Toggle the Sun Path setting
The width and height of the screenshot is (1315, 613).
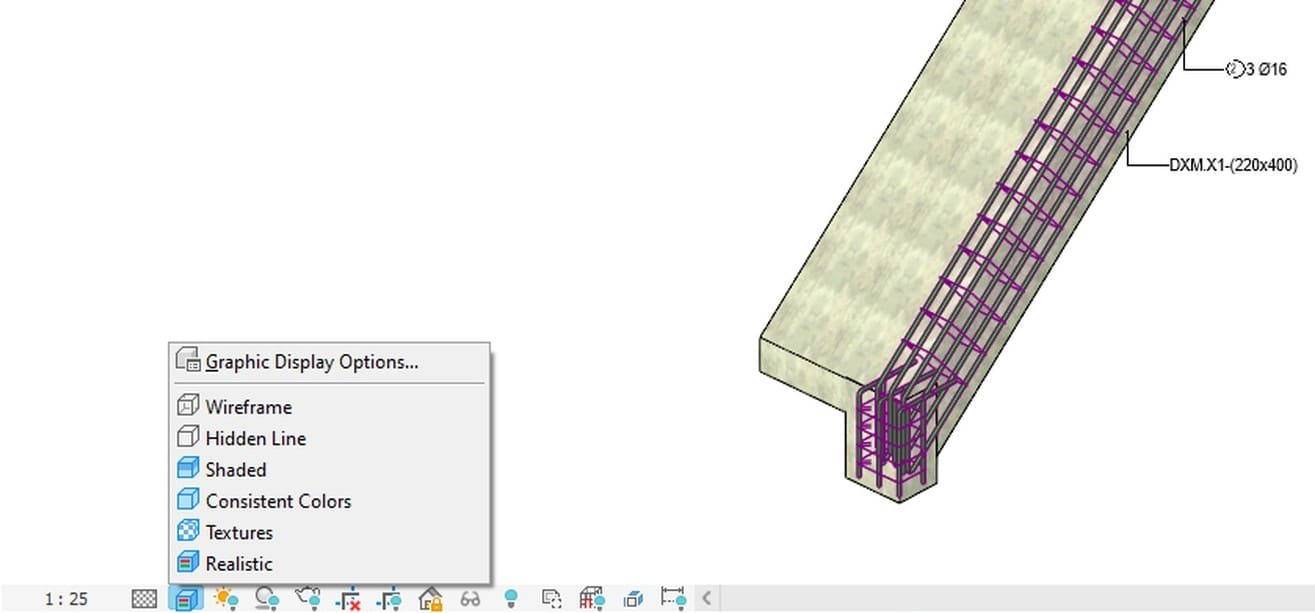(226, 599)
